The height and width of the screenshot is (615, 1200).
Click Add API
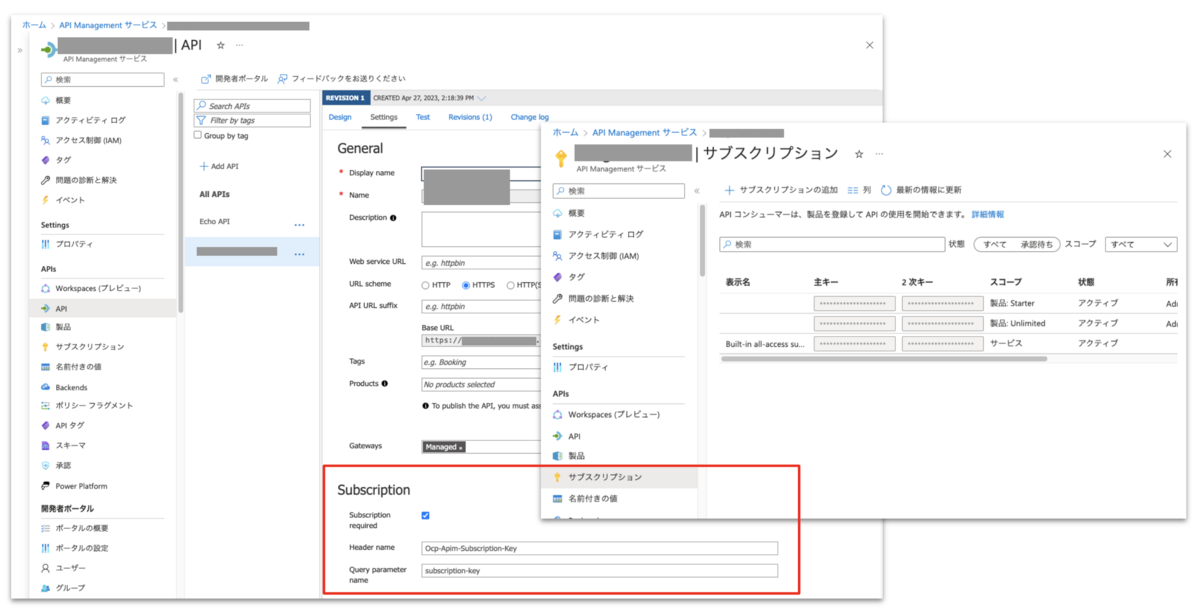pyautogui.click(x=219, y=166)
